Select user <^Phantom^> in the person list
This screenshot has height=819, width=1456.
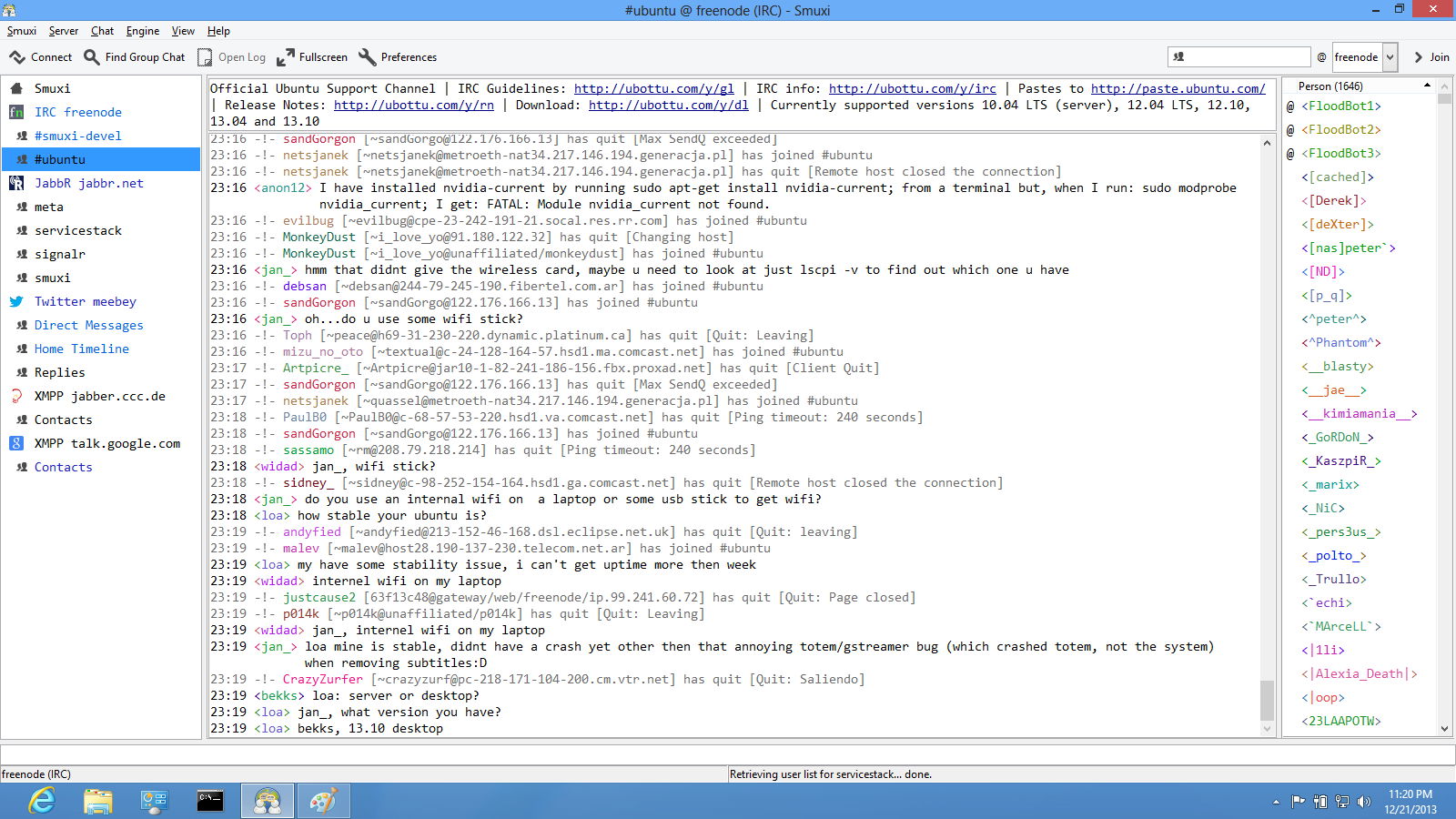(1341, 342)
